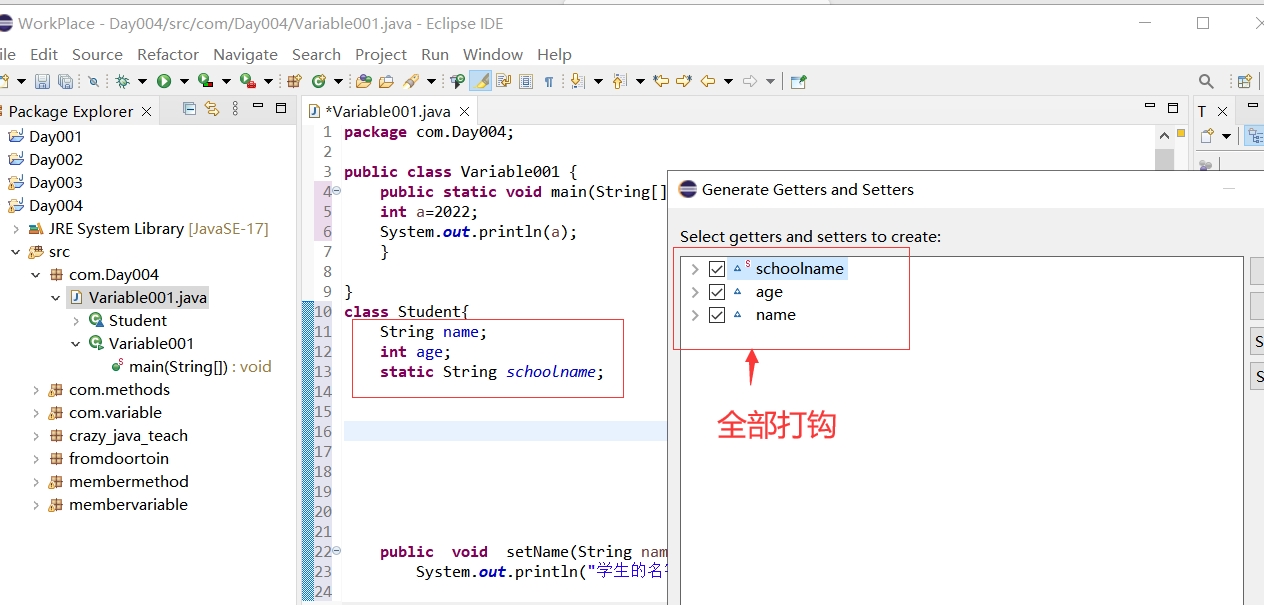Screen dimensions: 1264x605
Task: Select the Debug icon in the toolbar
Action: click(123, 80)
